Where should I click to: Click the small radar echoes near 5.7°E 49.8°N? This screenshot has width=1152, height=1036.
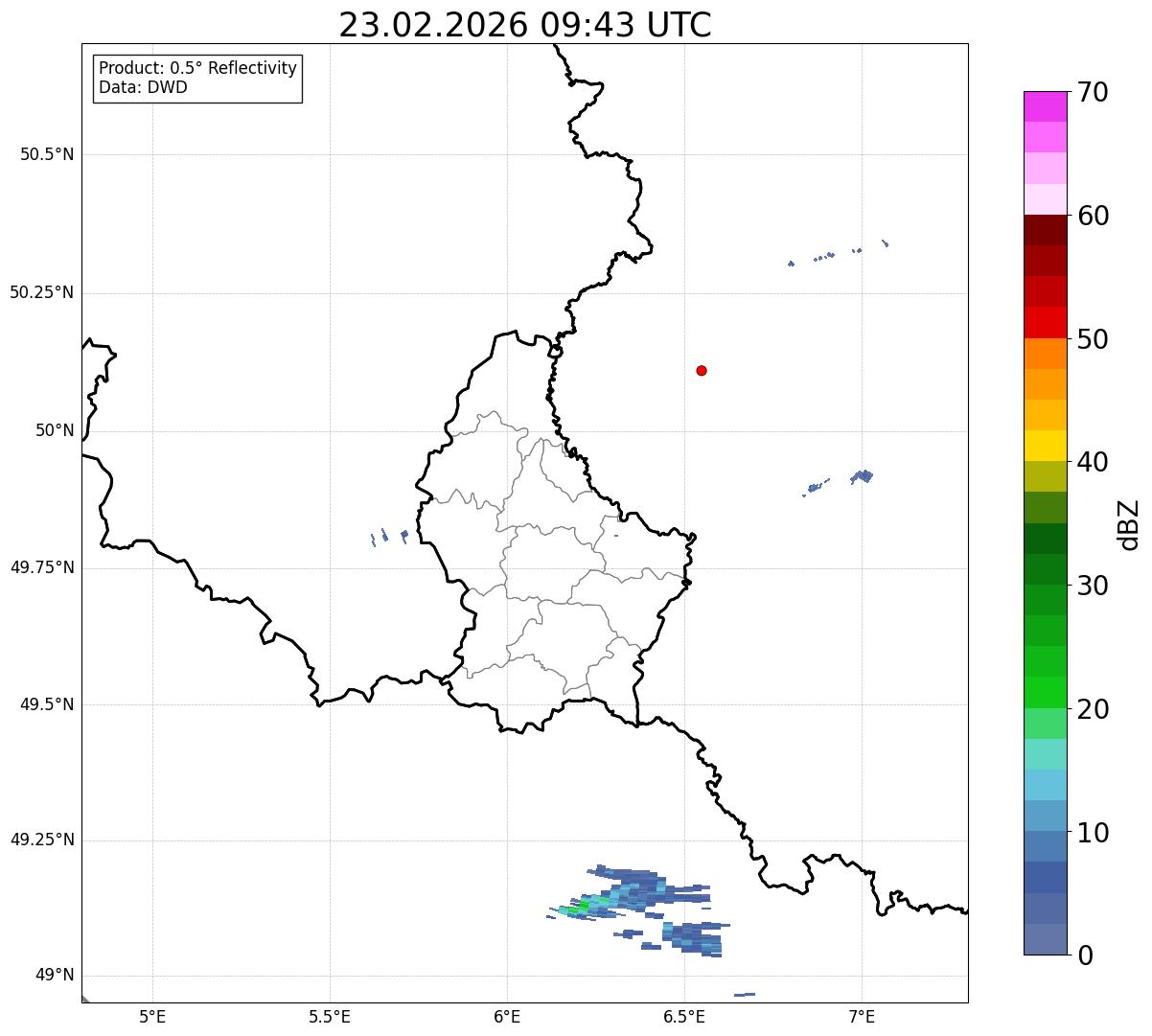389,537
